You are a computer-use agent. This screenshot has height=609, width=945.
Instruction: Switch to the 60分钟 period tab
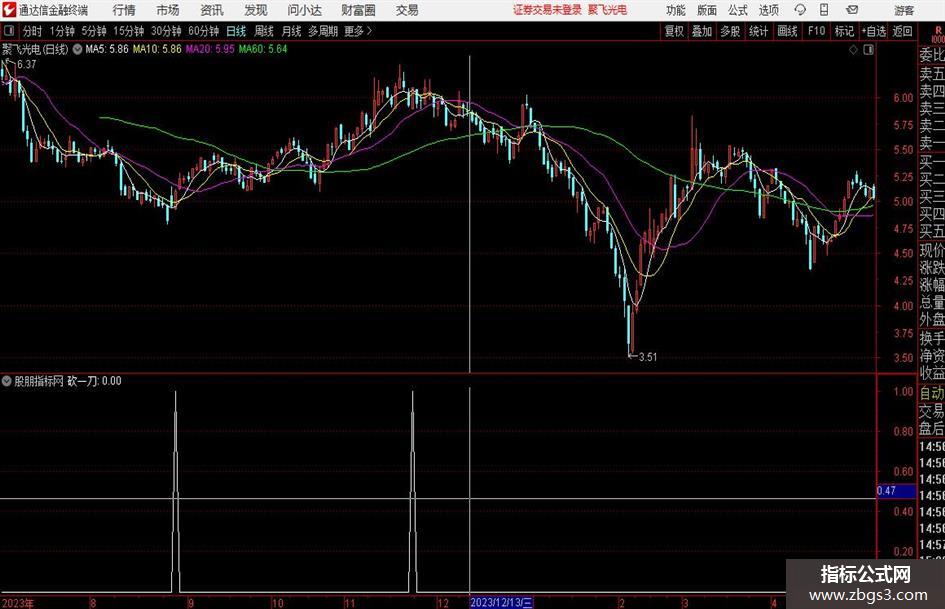tap(204, 31)
